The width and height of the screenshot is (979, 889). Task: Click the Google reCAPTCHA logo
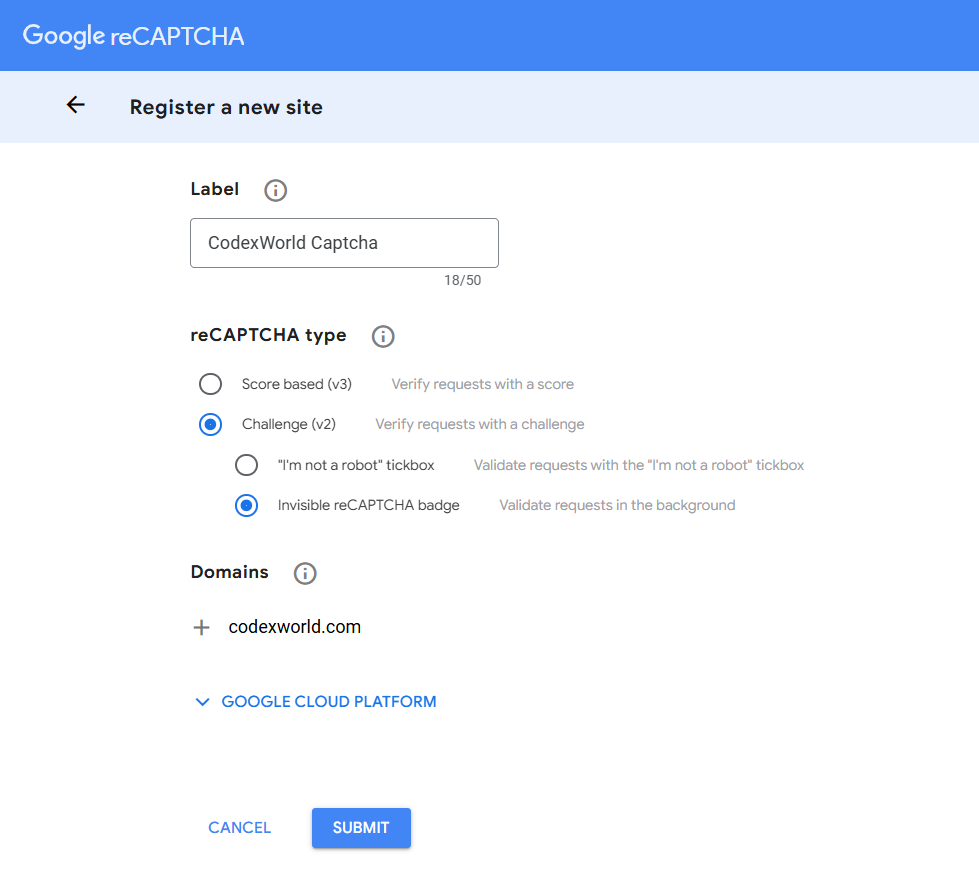[x=133, y=36]
